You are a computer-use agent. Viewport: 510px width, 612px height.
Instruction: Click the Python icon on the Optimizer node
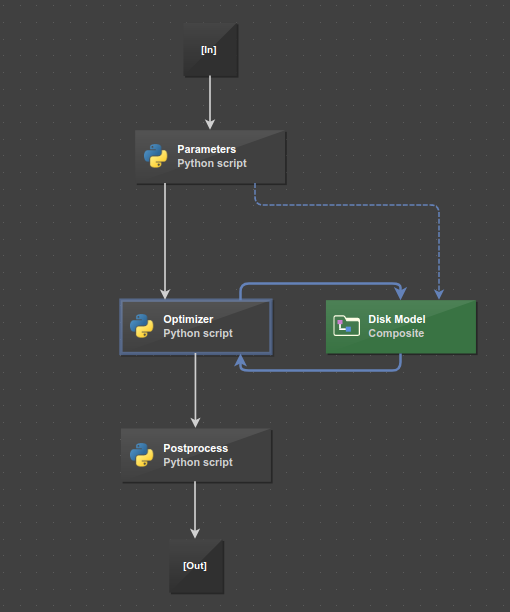[142, 326]
